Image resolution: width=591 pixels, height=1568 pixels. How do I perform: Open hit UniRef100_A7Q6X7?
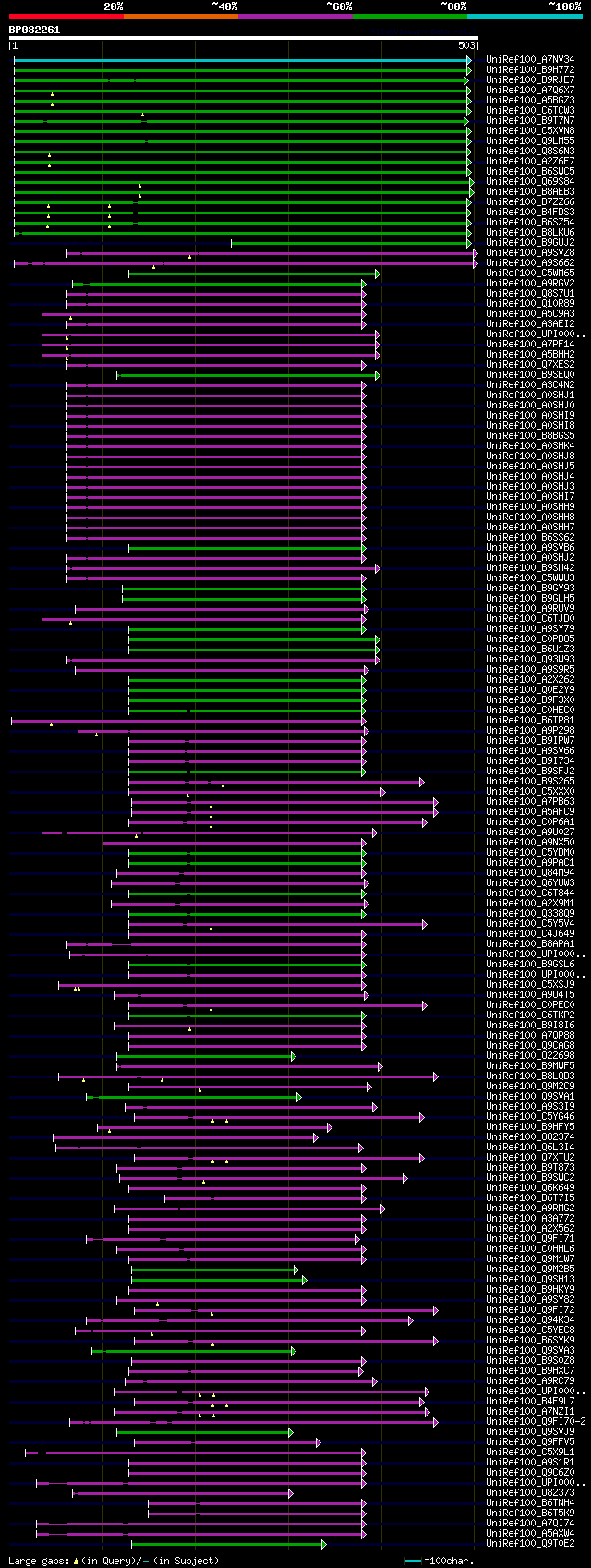tap(530, 91)
